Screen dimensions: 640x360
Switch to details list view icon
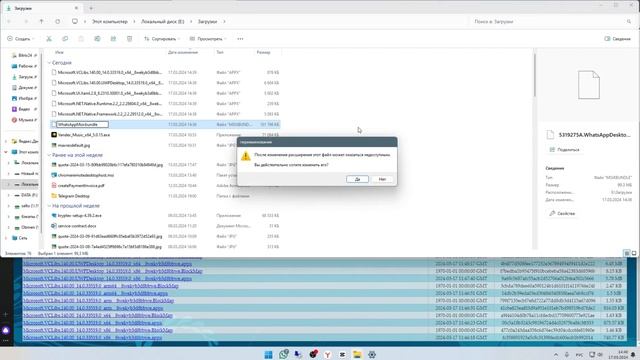click(627, 253)
